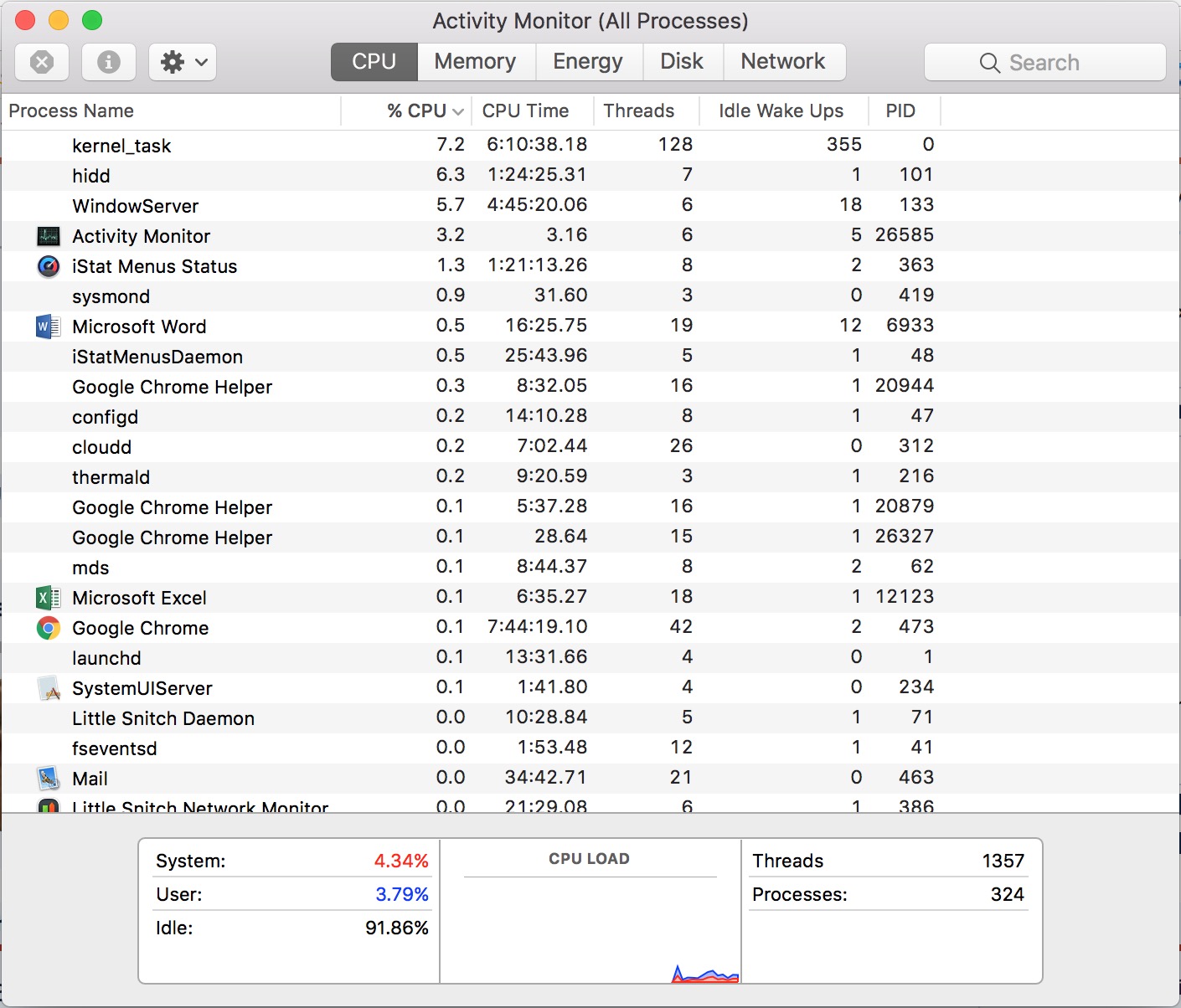Sort by Idle Wake Ups column
Screen dimensions: 1181x1008
pos(783,111)
